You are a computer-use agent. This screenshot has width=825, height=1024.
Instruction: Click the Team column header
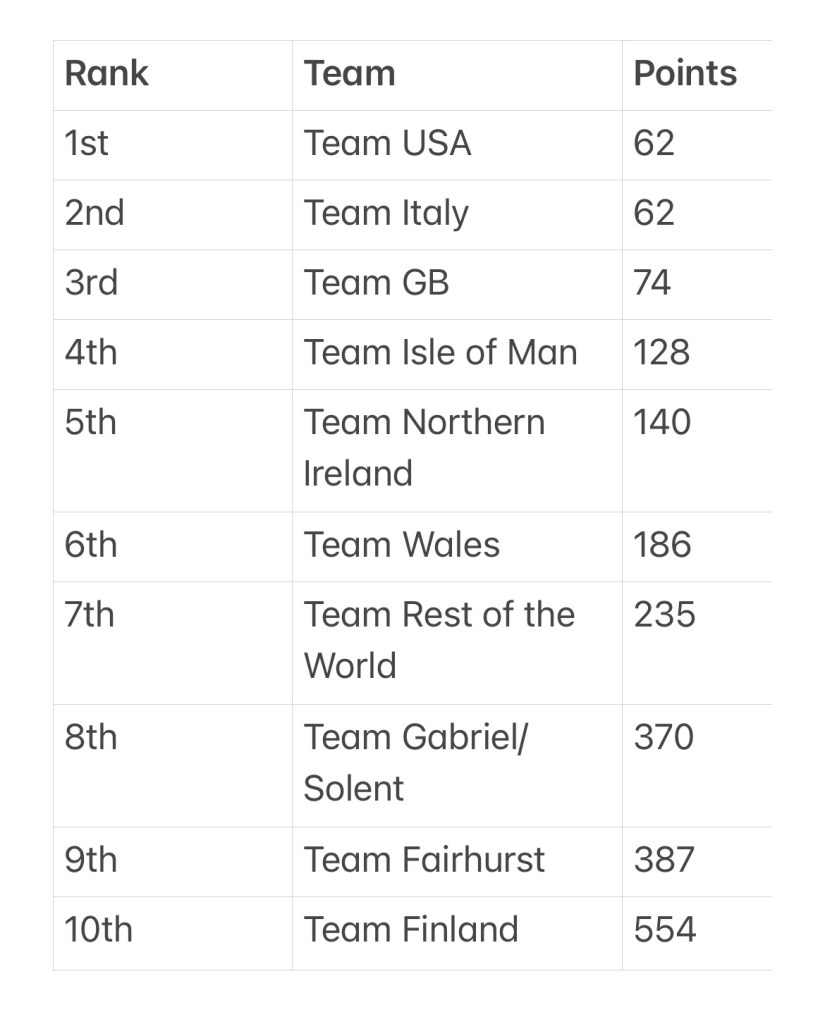pyautogui.click(x=349, y=74)
